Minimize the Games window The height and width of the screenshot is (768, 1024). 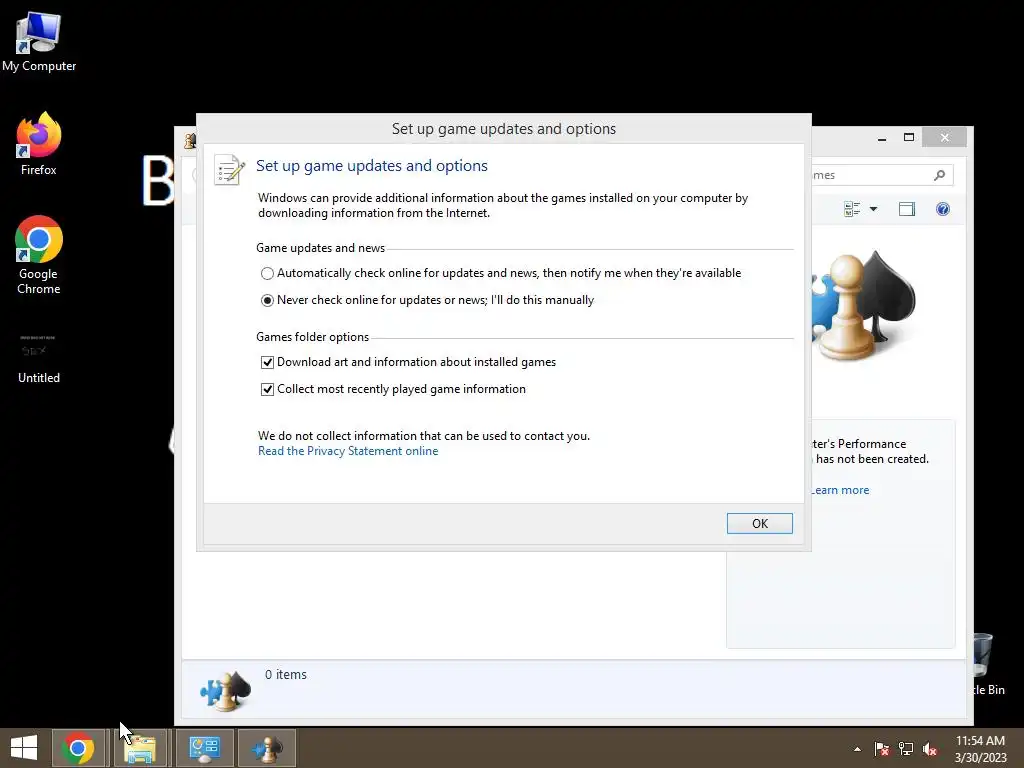pyautogui.click(x=882, y=138)
